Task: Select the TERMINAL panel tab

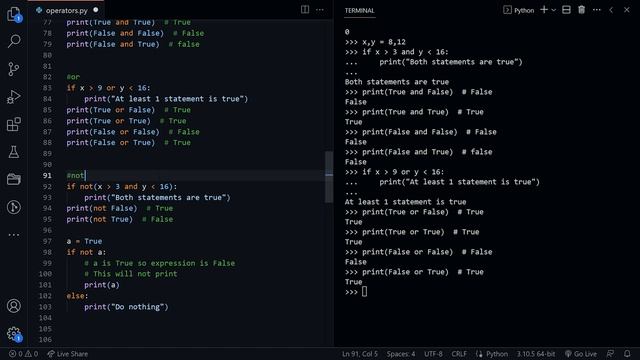Action: 359,11
